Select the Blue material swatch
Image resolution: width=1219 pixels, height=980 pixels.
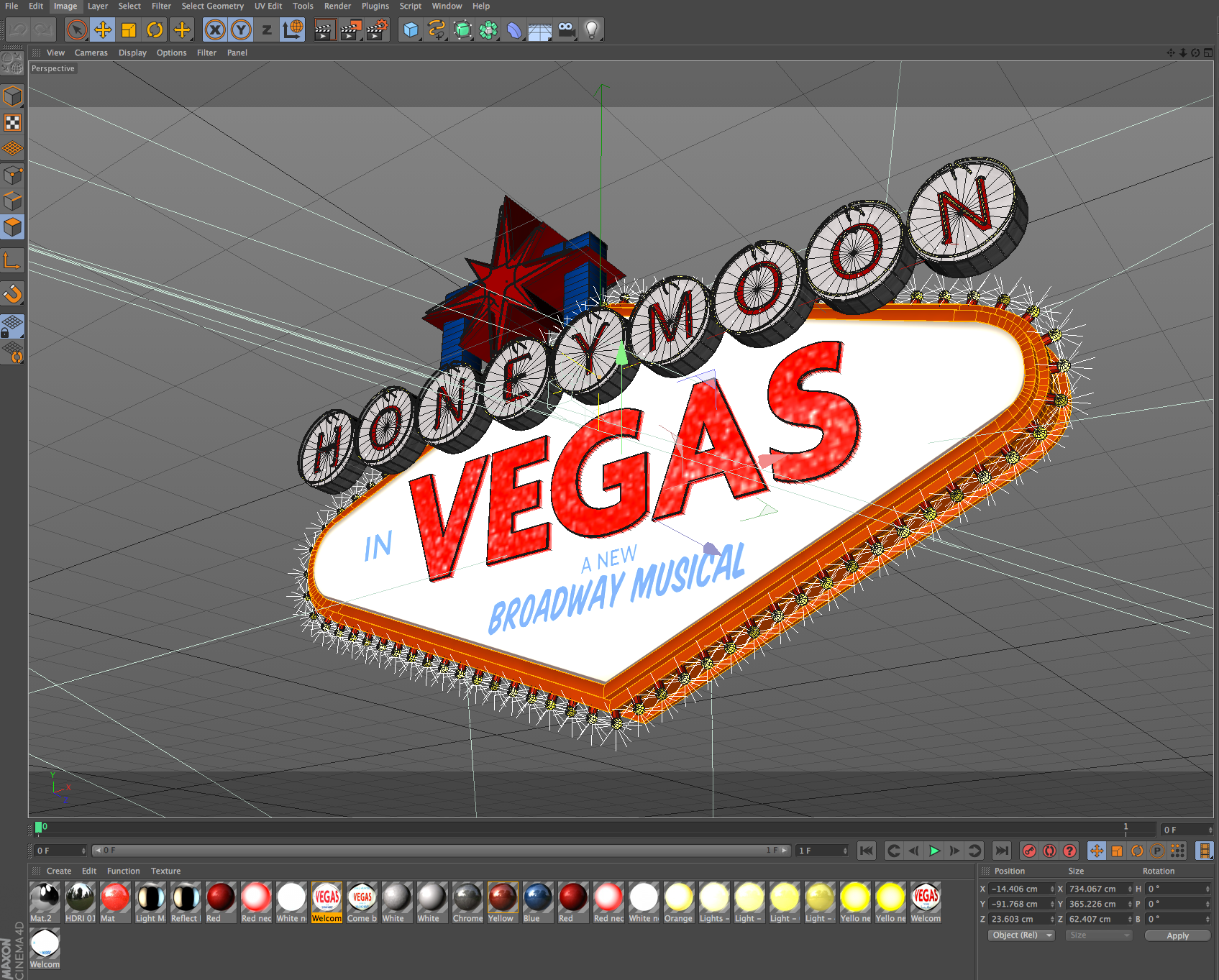(x=538, y=902)
